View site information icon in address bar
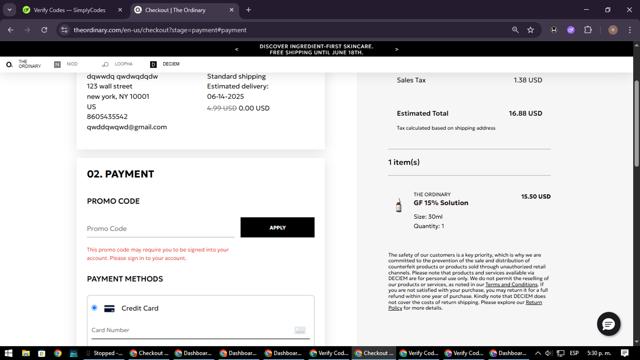640x360 pixels. coord(64,30)
